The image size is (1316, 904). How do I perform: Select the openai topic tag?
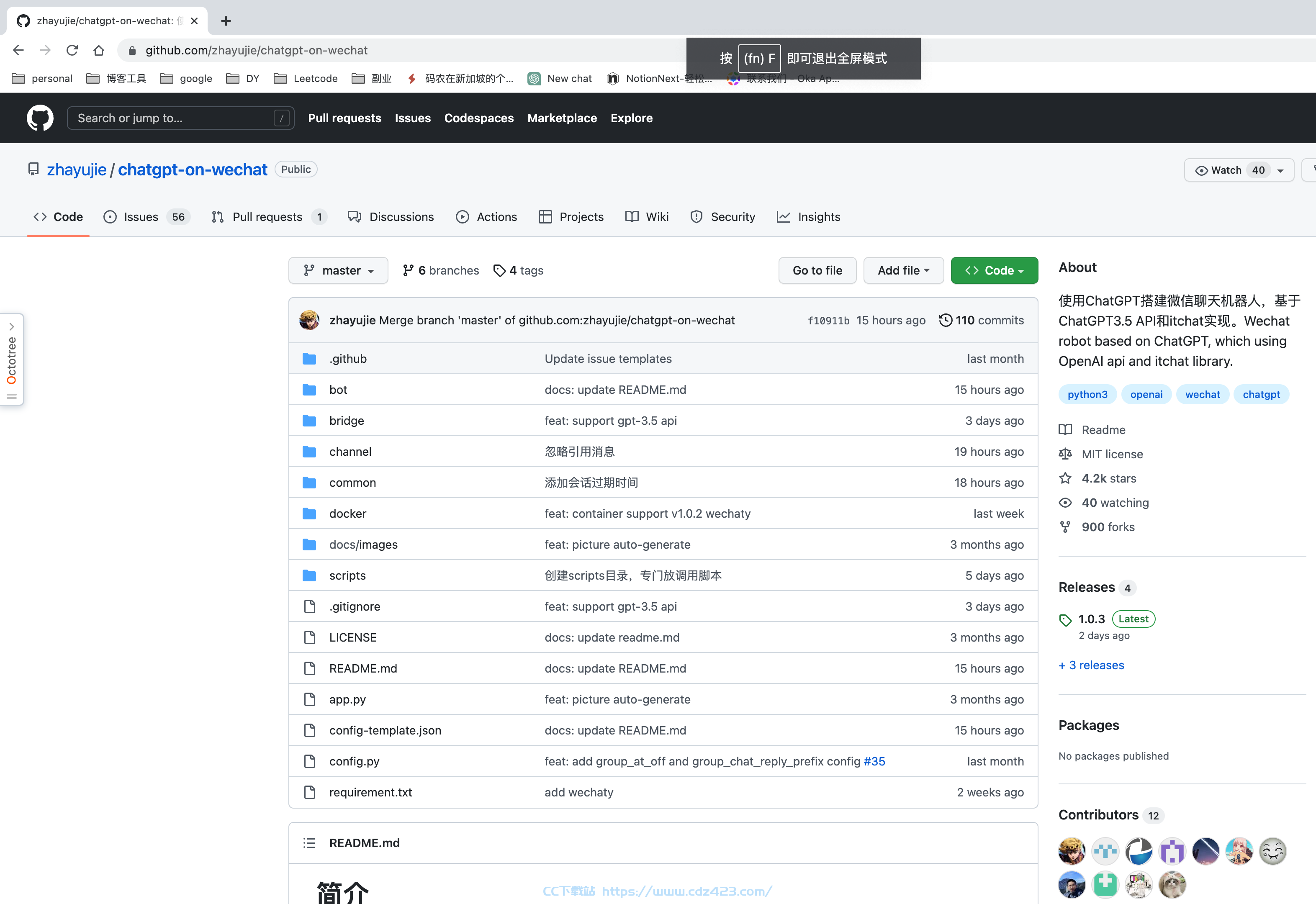click(1146, 394)
